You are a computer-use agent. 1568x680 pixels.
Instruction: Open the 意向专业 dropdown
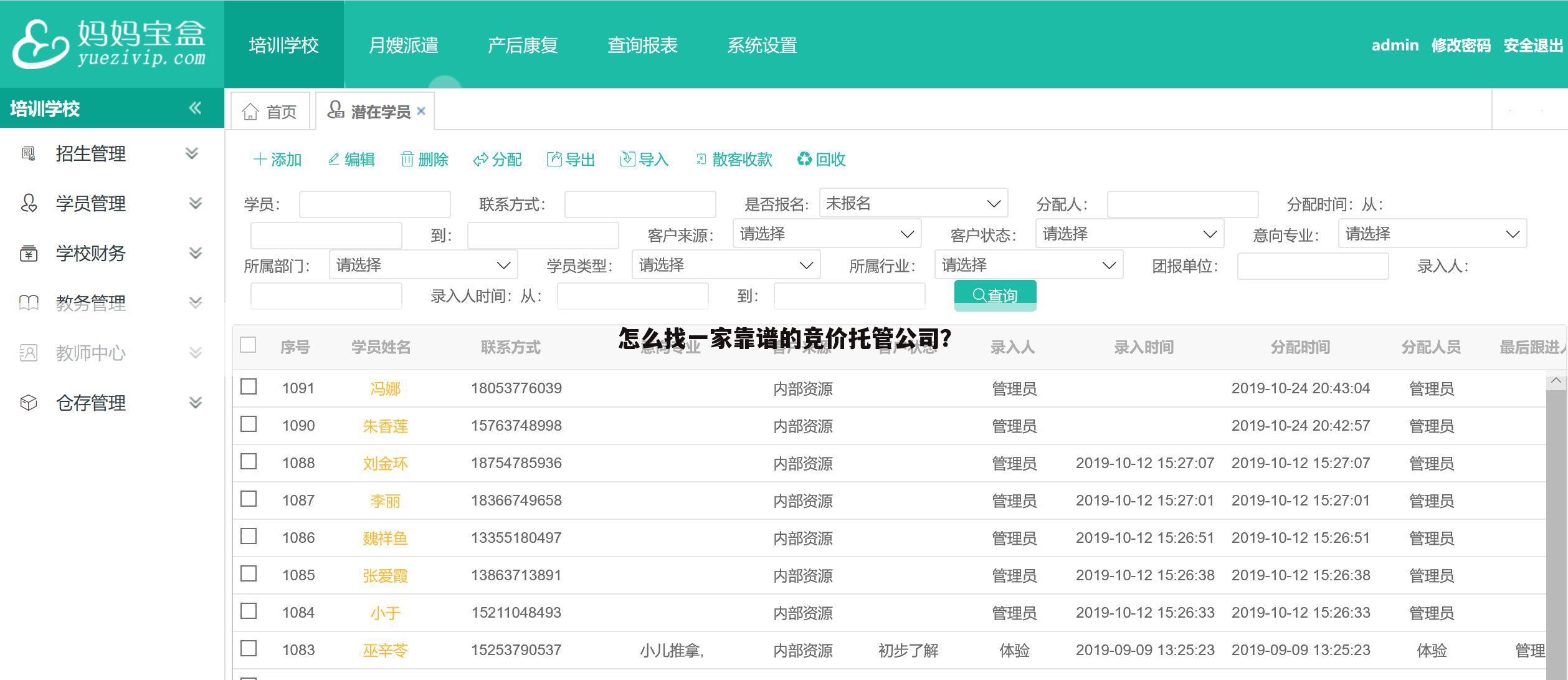pyautogui.click(x=1432, y=234)
